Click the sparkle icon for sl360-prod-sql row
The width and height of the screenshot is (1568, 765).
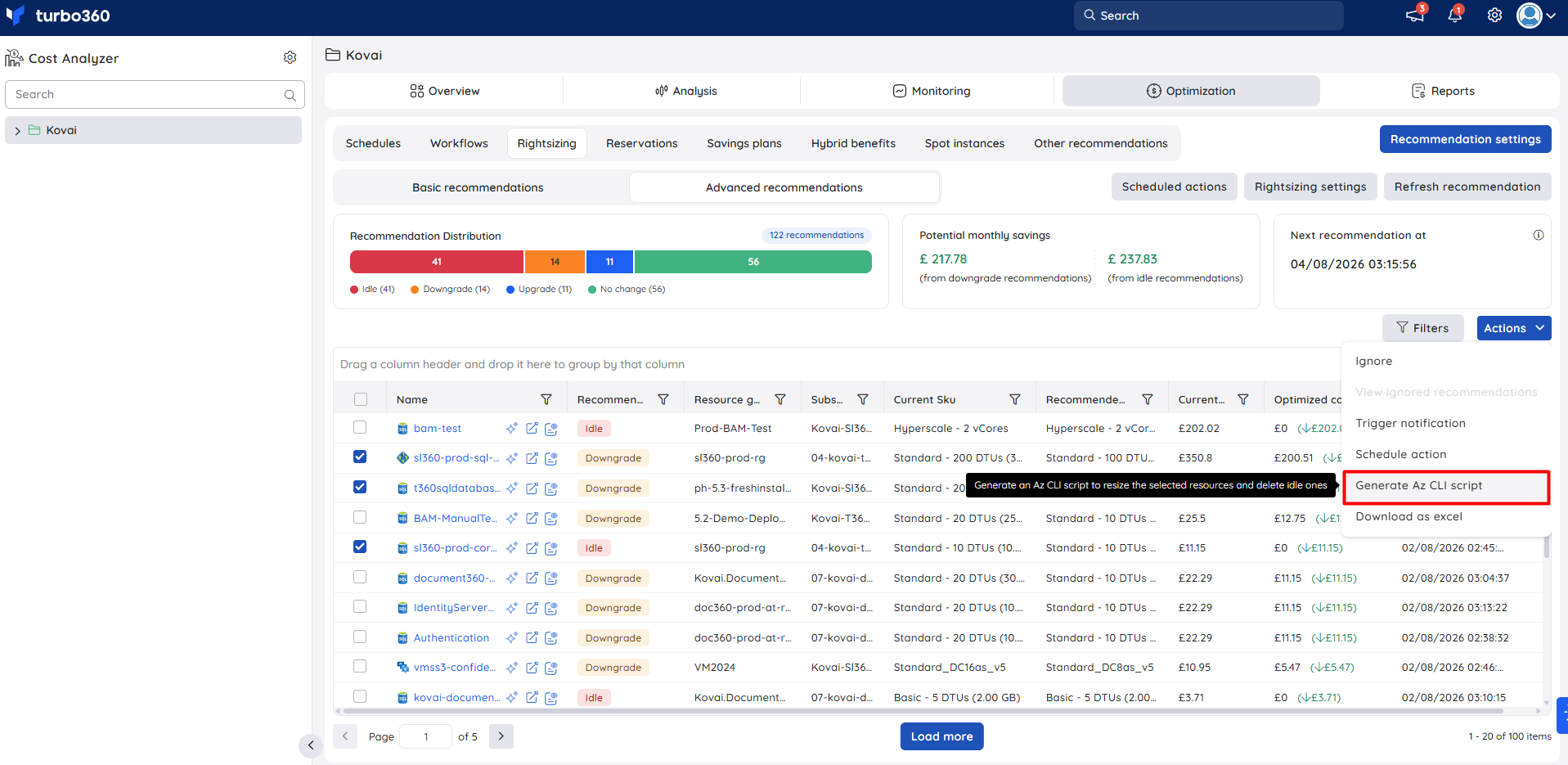pos(512,458)
